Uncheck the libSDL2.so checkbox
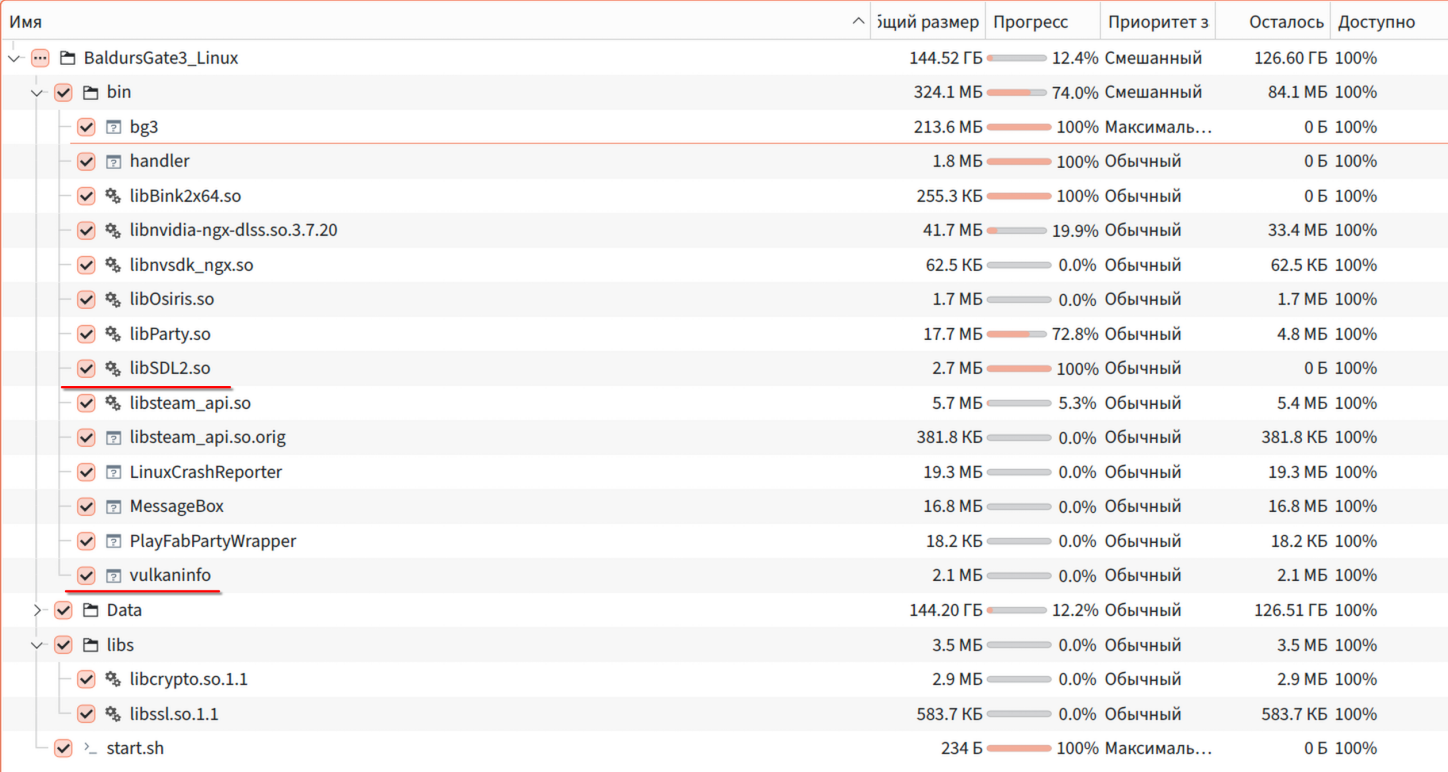1448x772 pixels. tap(86, 368)
